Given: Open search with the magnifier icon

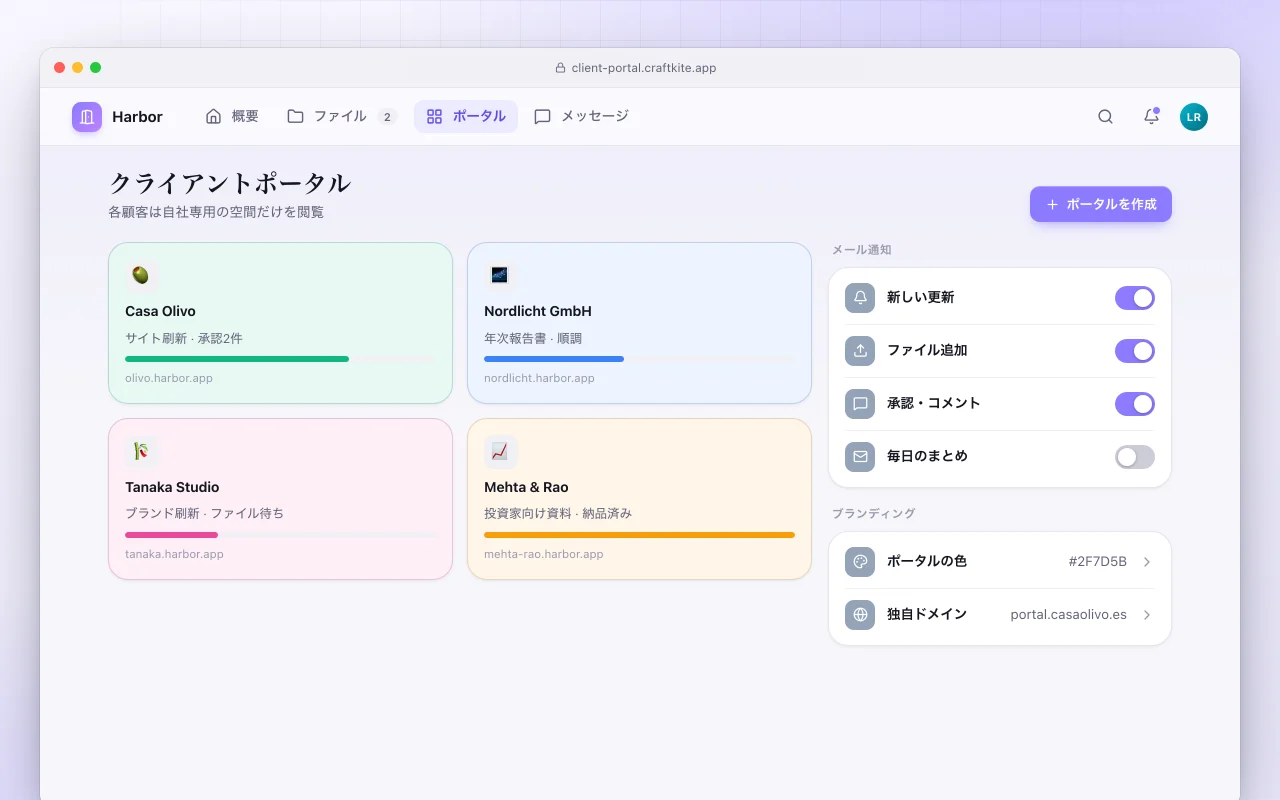Looking at the screenshot, I should pyautogui.click(x=1105, y=117).
